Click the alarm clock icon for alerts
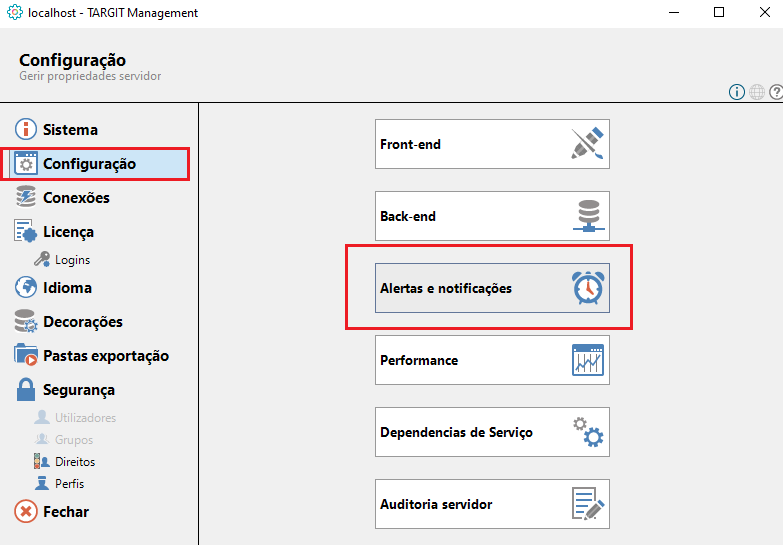 (588, 288)
